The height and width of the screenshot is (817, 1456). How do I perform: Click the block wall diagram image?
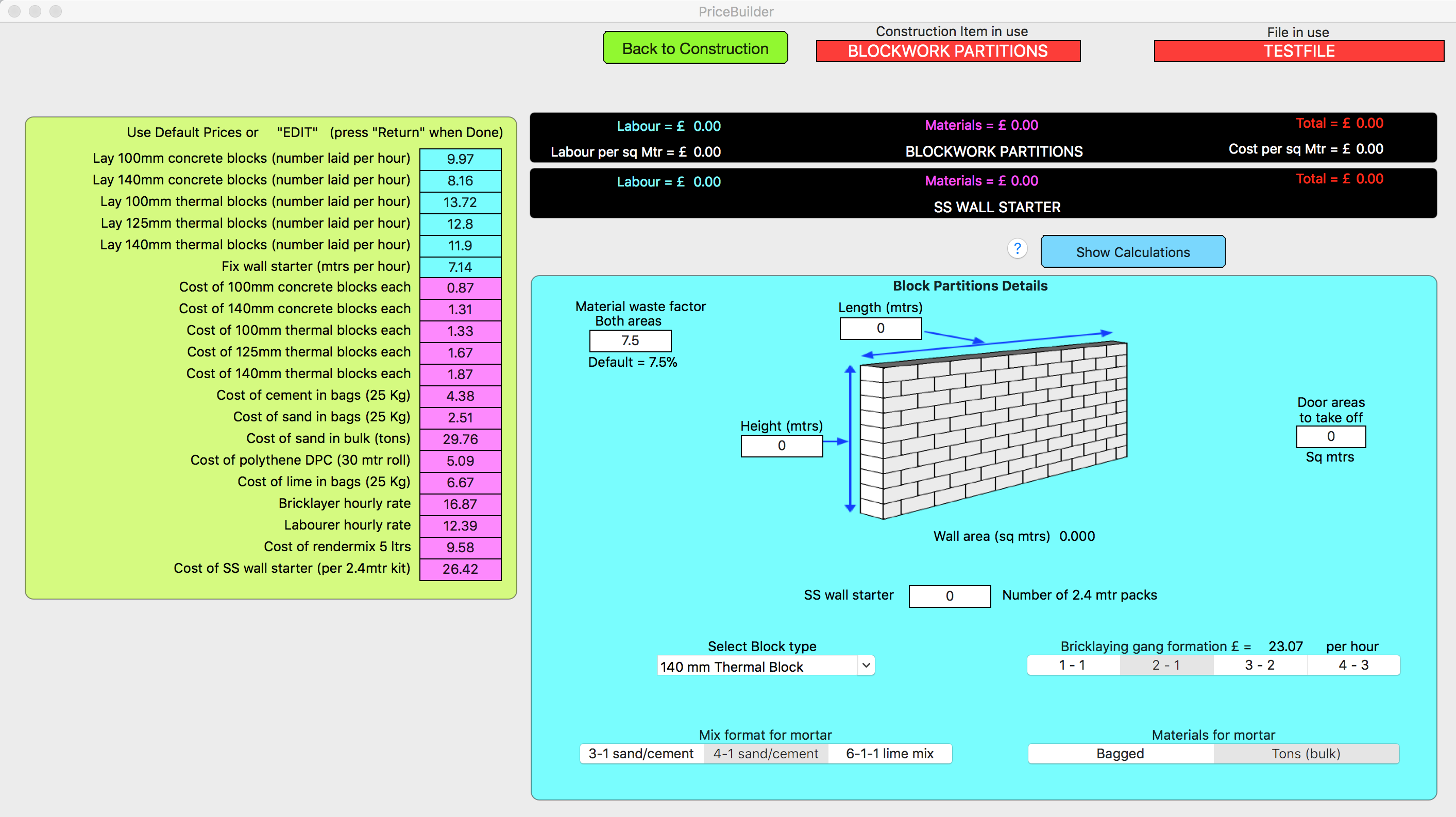pos(993,430)
